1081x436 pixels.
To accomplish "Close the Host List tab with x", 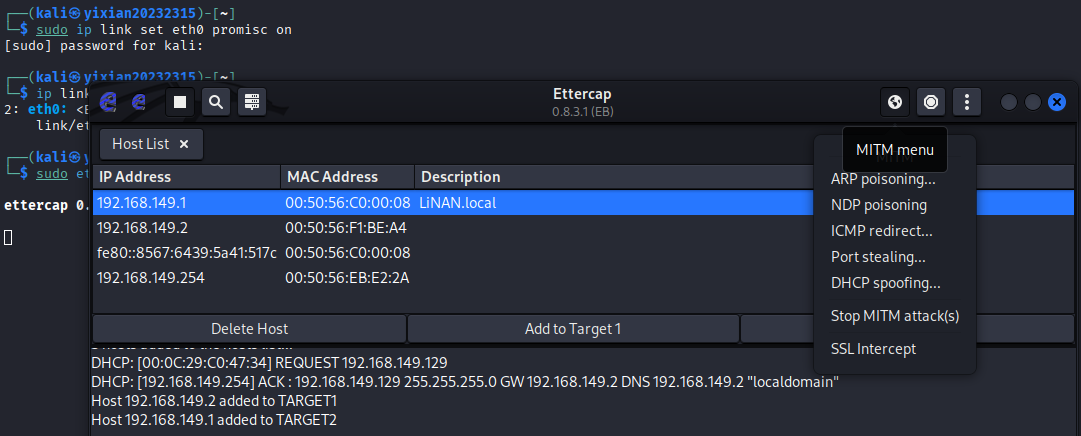I will 184,144.
